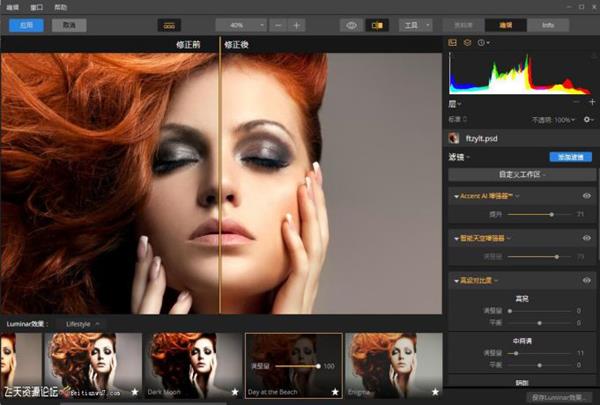Click the zoom in plus button
This screenshot has height=405, width=600.
point(296,24)
